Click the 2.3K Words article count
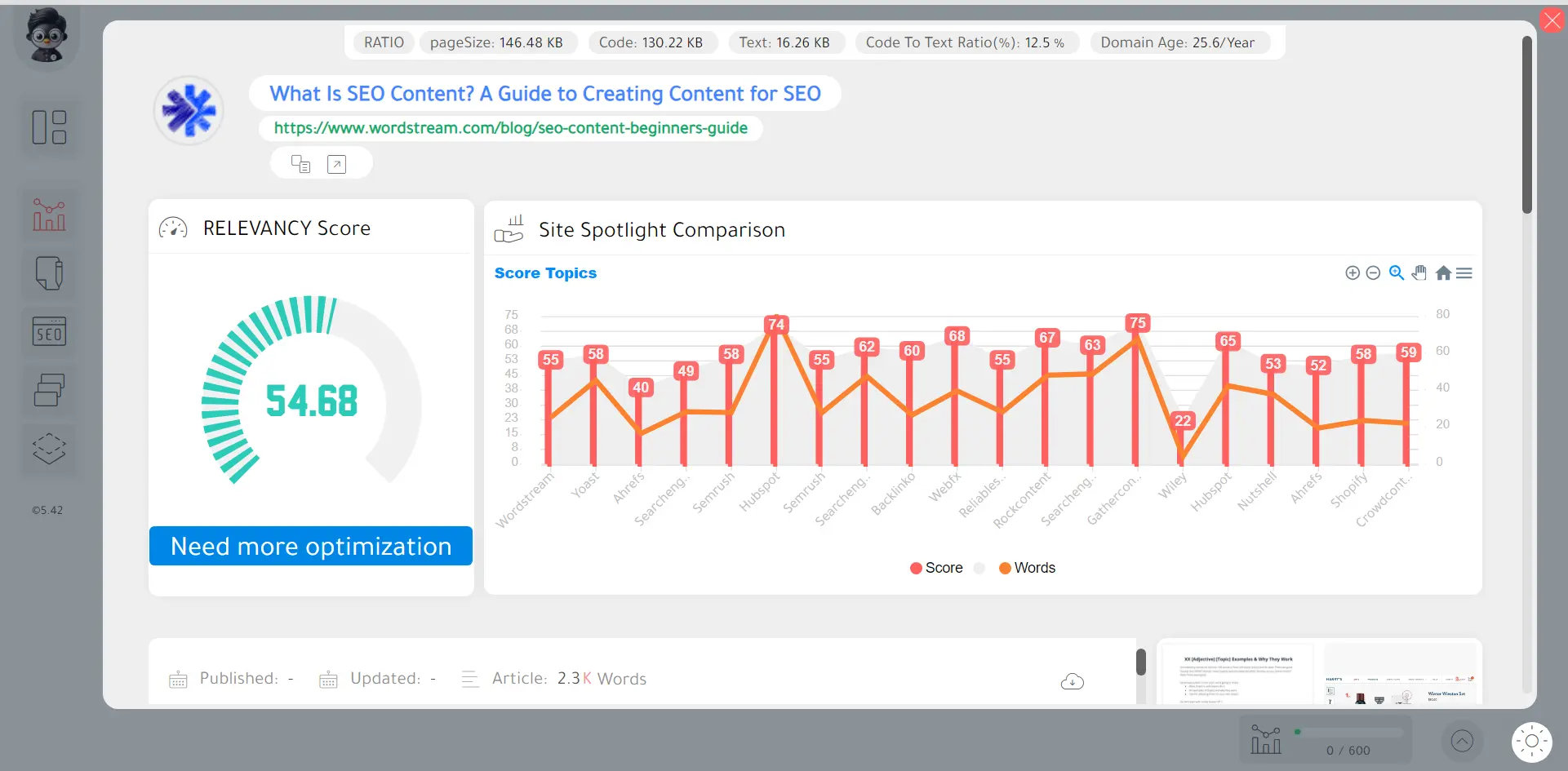 point(602,679)
